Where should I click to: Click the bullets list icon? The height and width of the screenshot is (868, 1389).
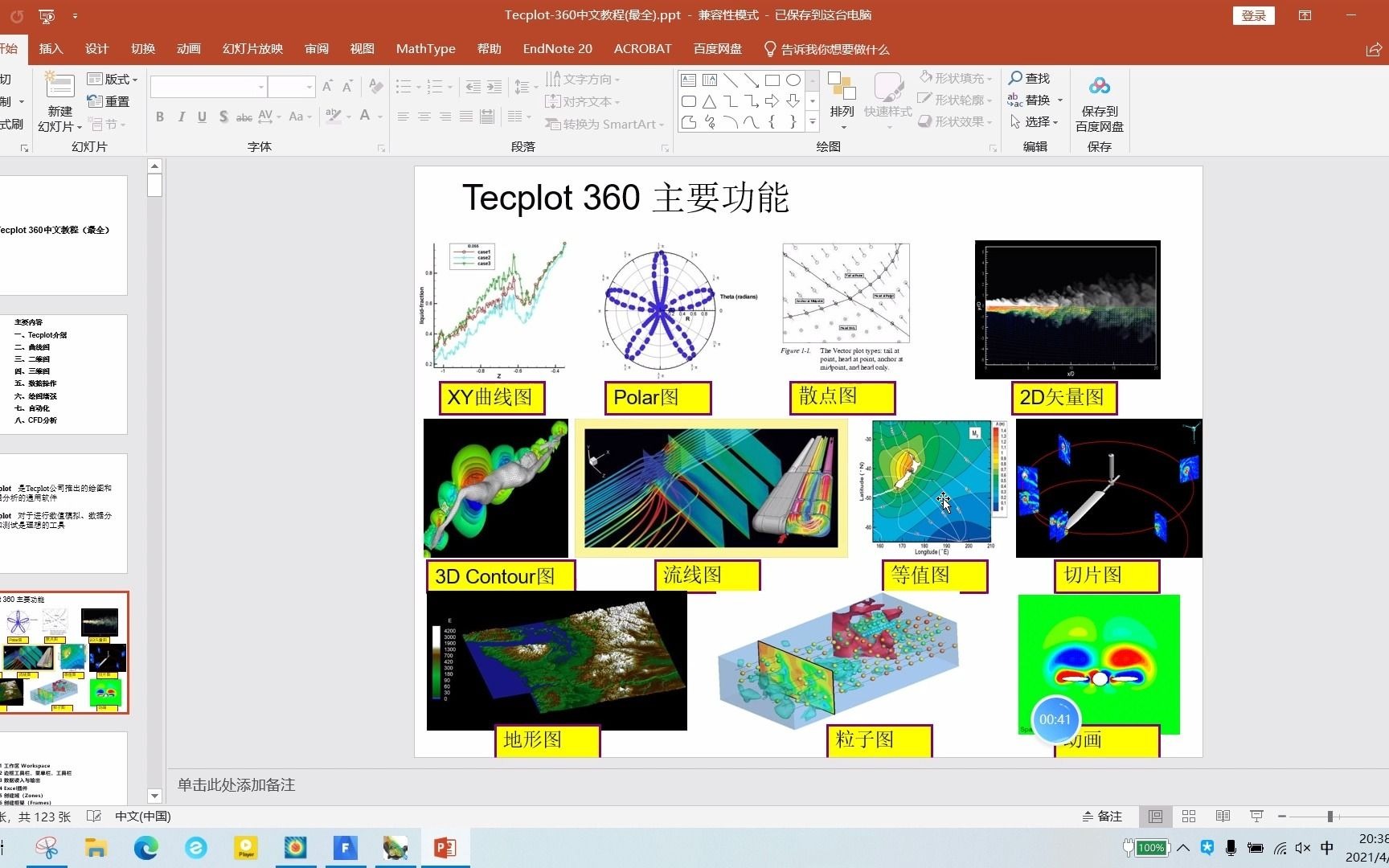[x=404, y=86]
